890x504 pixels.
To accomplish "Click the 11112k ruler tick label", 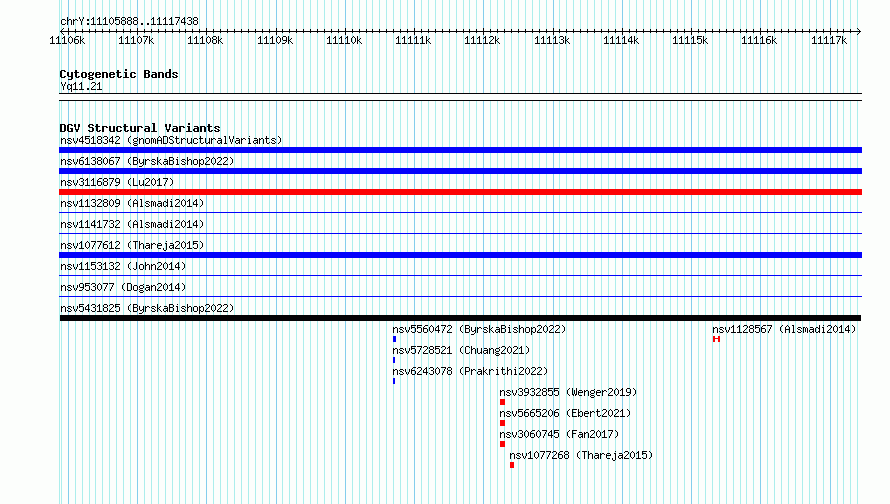I will pos(482,40).
